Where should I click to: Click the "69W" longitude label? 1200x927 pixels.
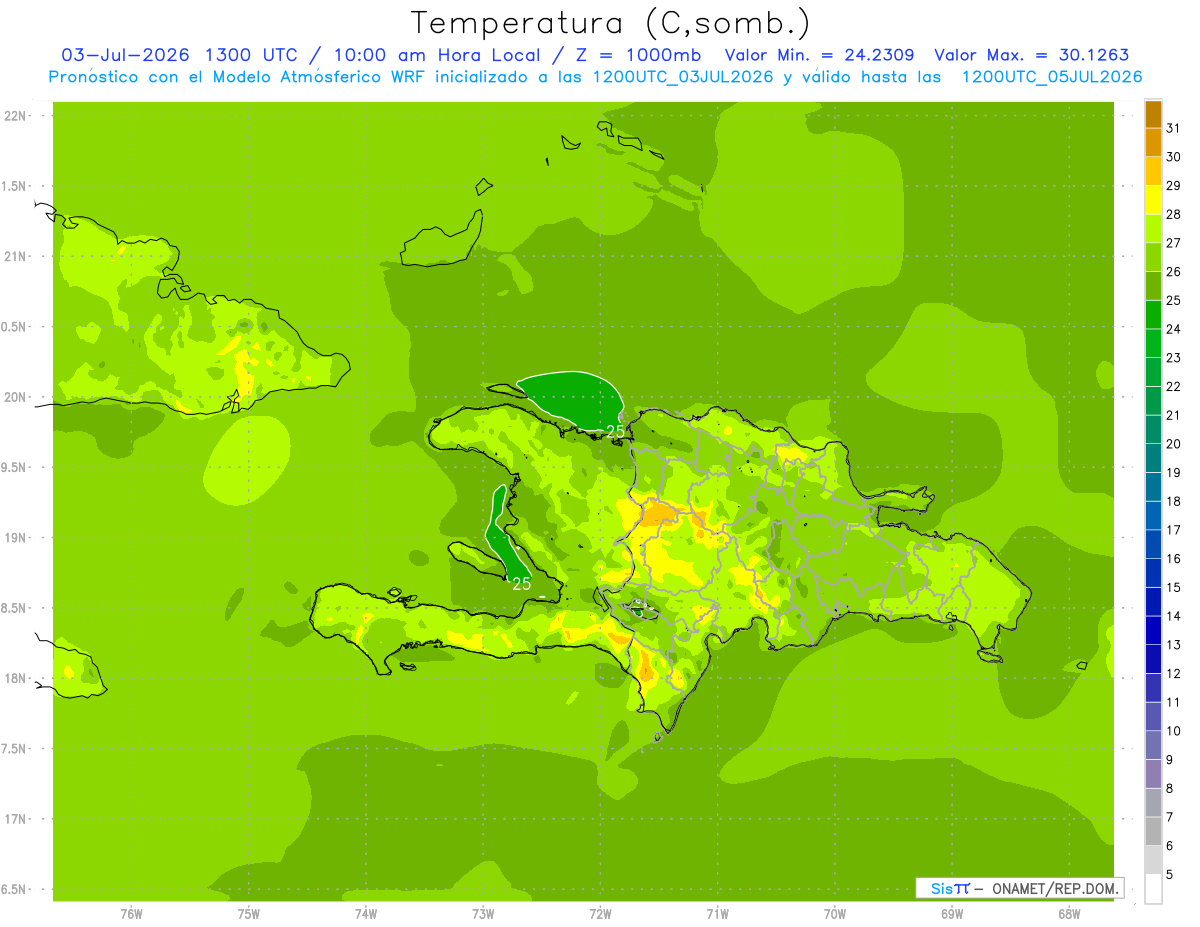952,914
